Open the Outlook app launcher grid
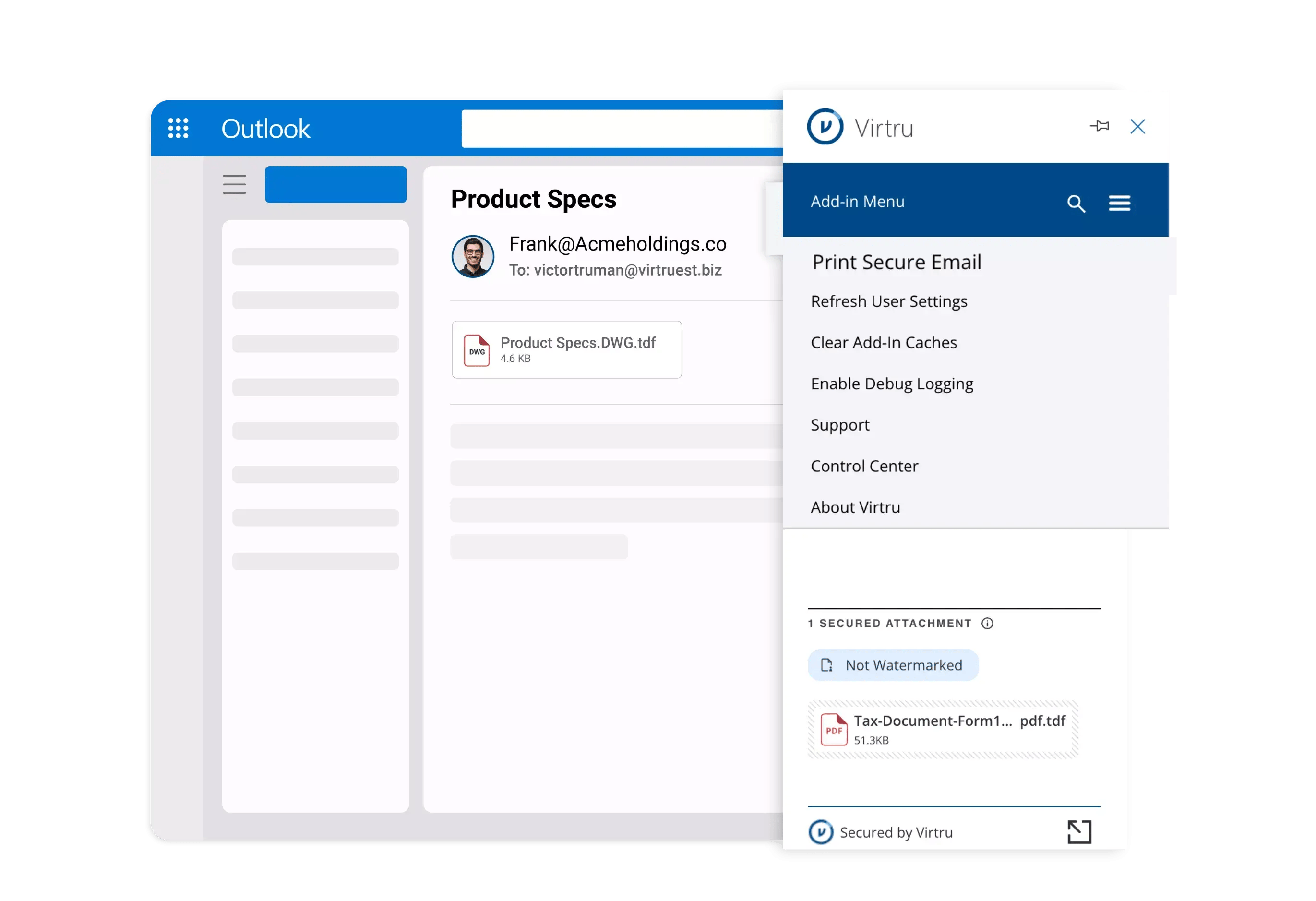 coord(179,129)
